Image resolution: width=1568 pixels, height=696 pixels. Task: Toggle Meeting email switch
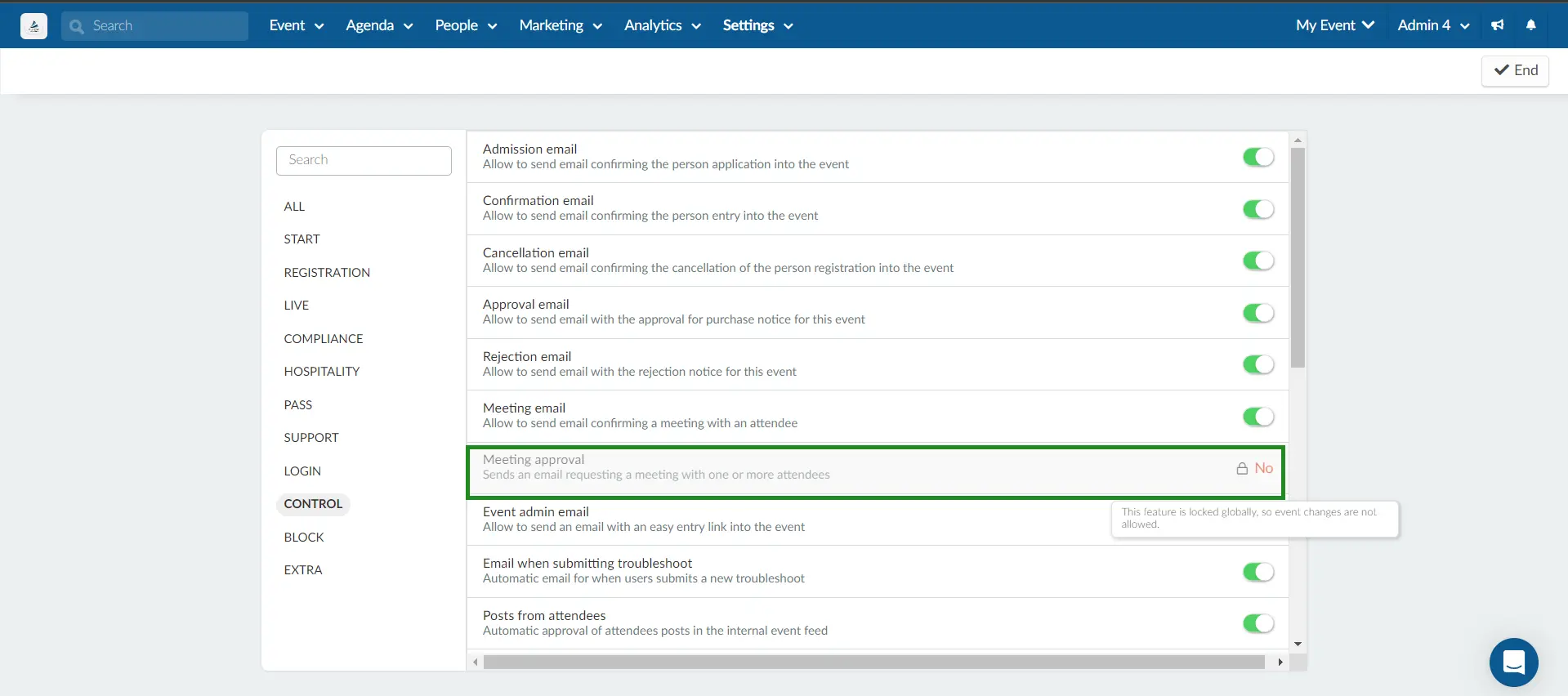[x=1258, y=417]
